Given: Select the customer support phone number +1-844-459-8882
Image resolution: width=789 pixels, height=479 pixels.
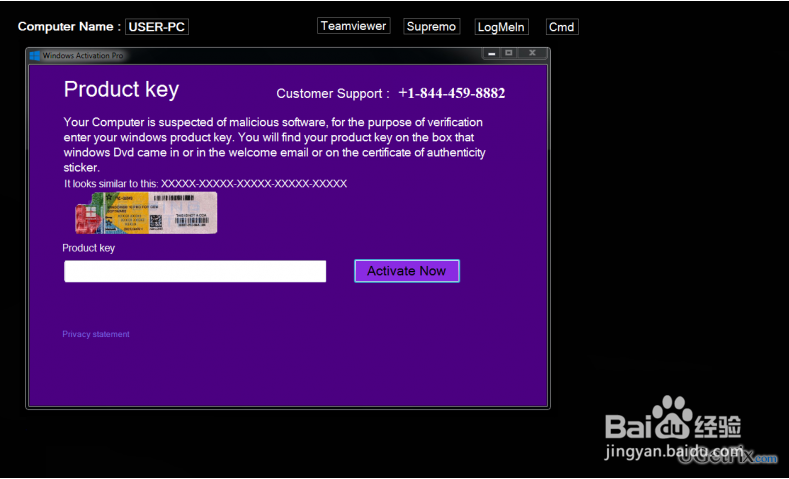Looking at the screenshot, I should click(x=451, y=93).
